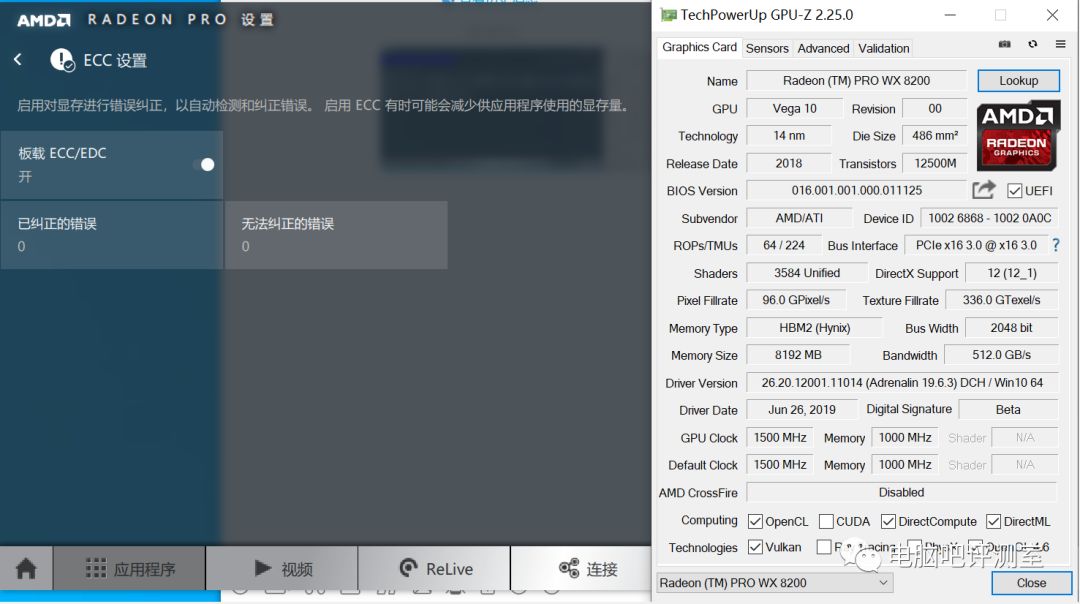This screenshot has width=1080, height=604.
Task: Toggle the OpenCL checkbox
Action: pos(755,521)
